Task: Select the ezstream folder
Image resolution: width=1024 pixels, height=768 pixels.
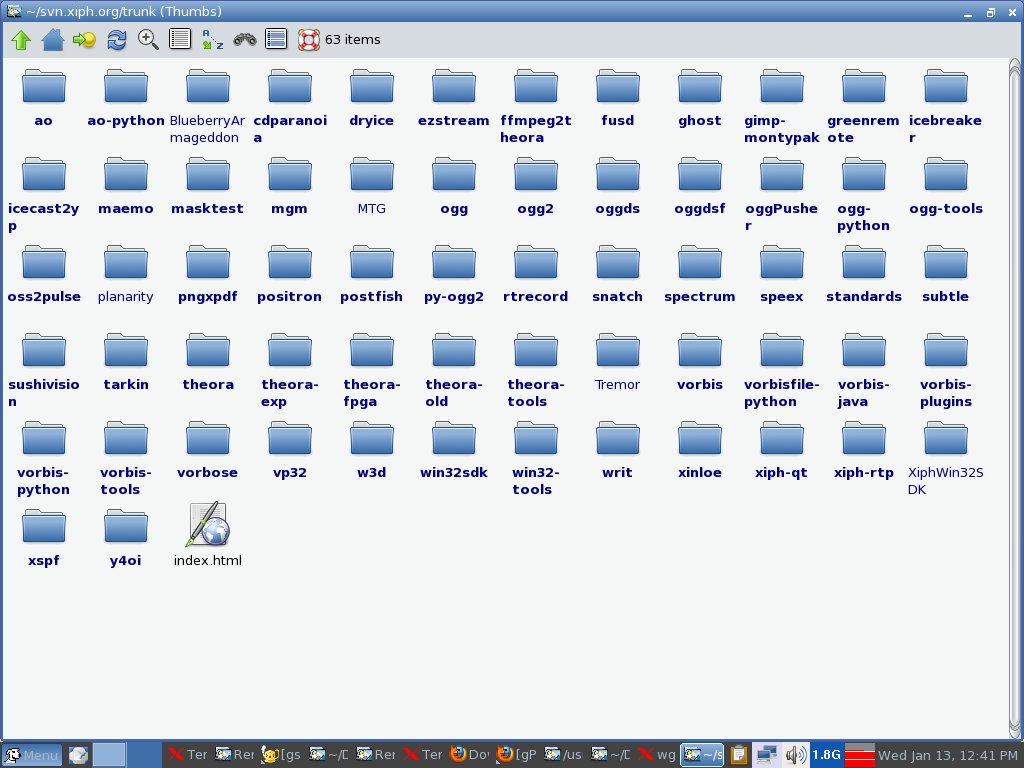Action: [x=454, y=98]
